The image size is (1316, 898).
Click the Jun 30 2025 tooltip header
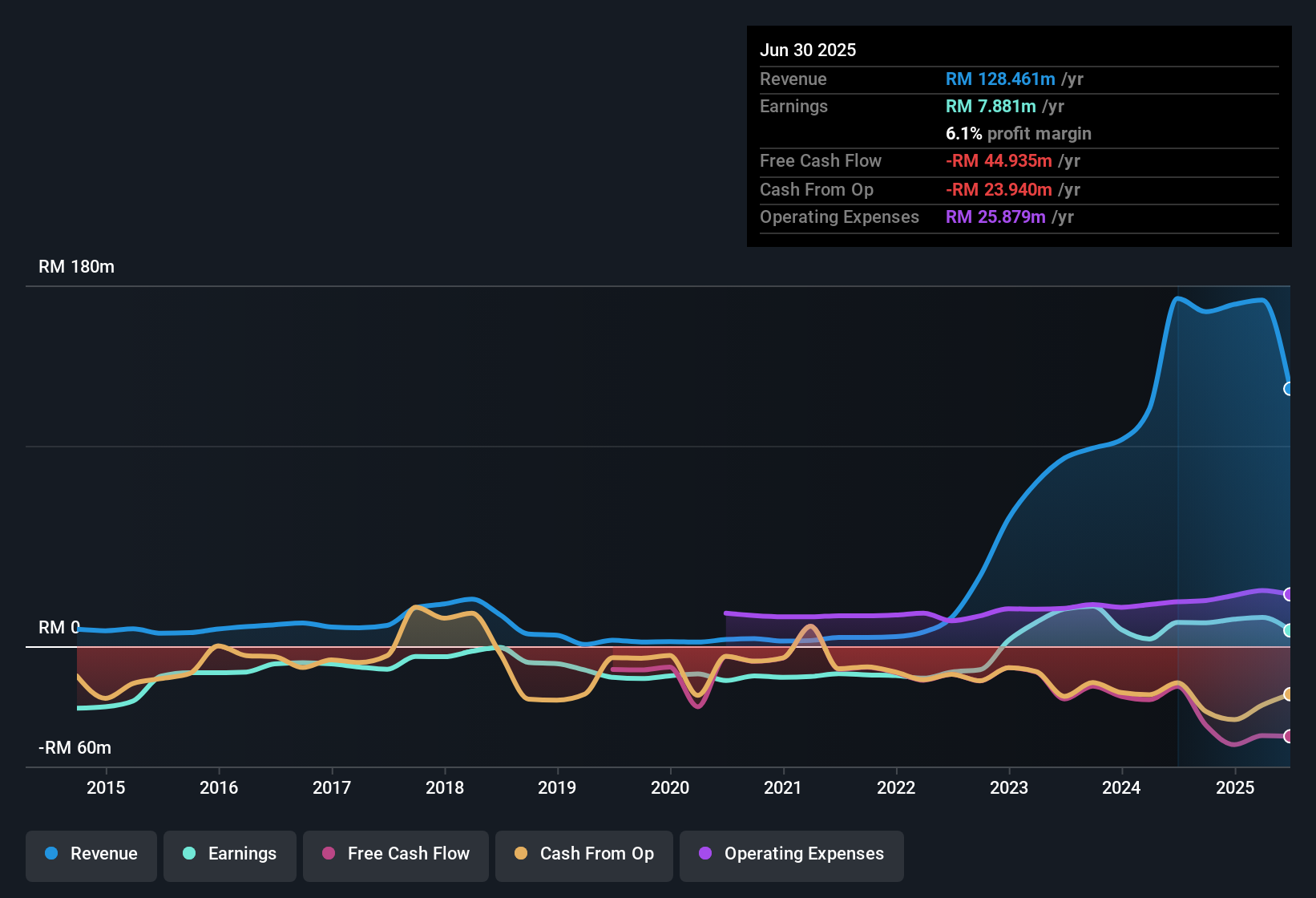pyautogui.click(x=808, y=50)
